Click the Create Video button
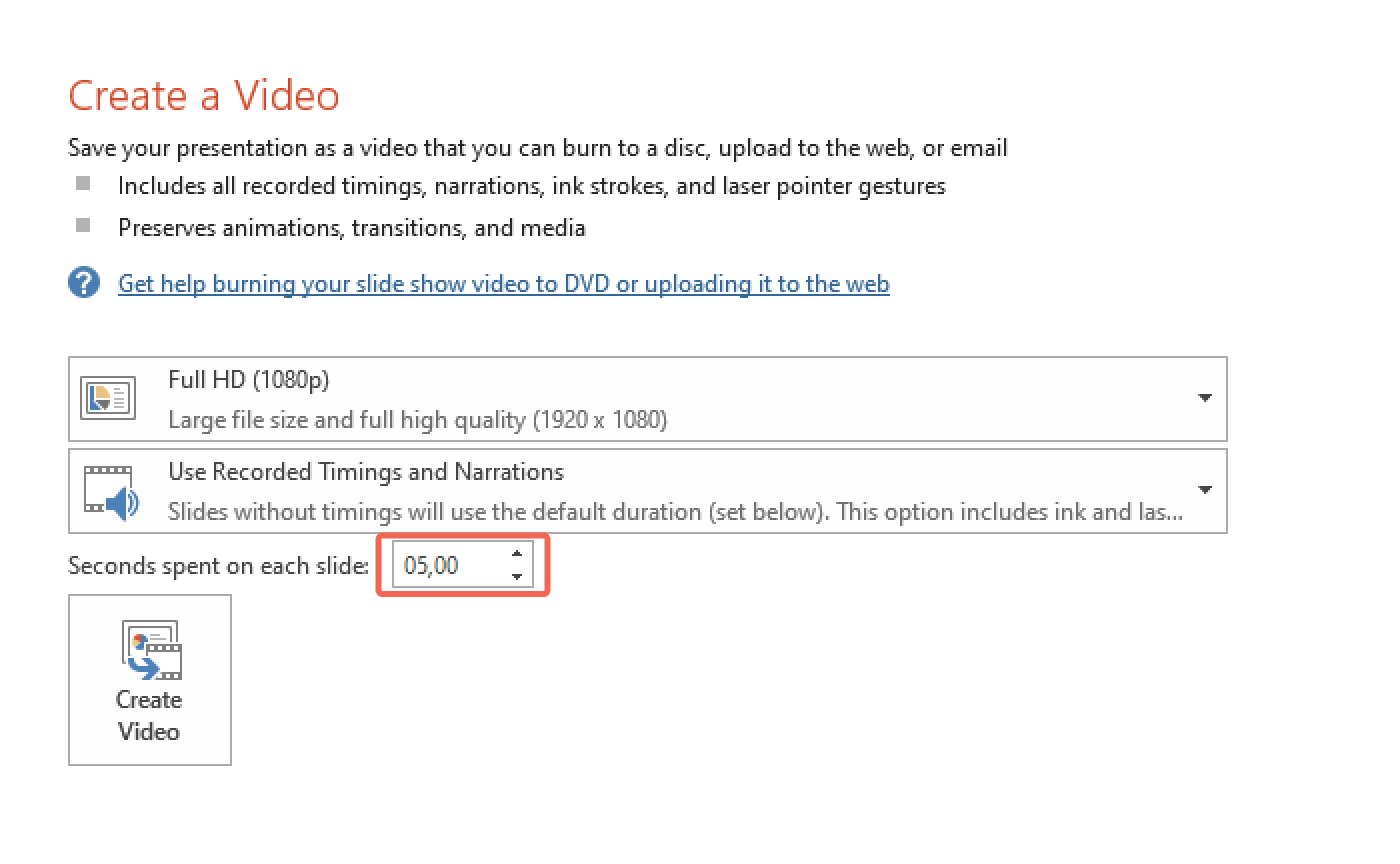The image size is (1400, 864). coord(150,680)
